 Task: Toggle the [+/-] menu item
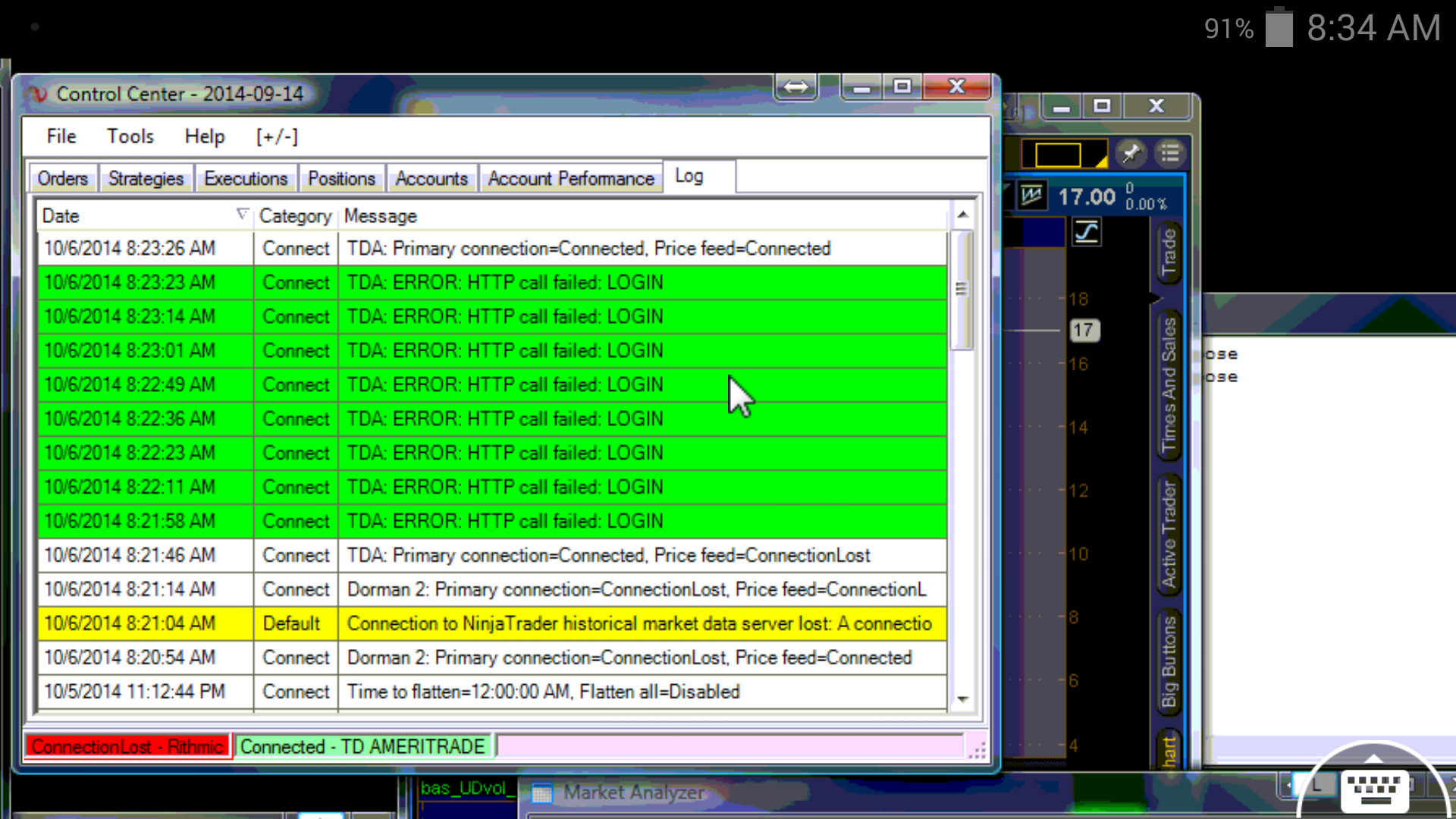(277, 136)
